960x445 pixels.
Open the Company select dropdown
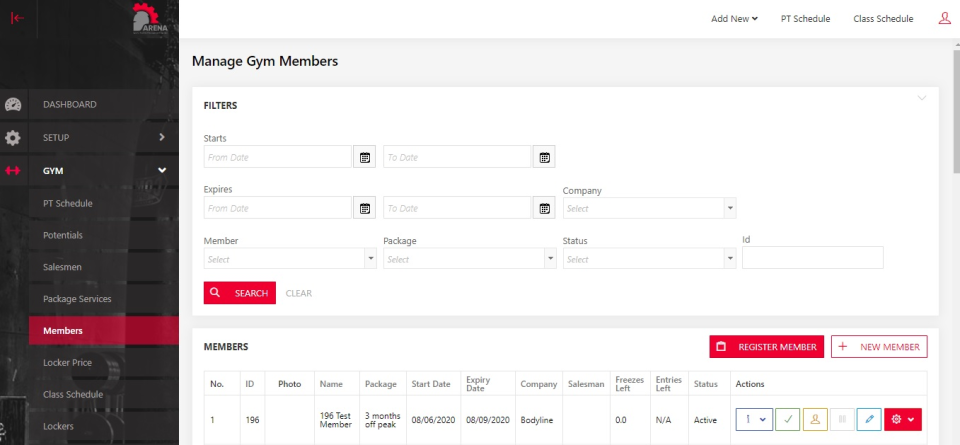[649, 208]
